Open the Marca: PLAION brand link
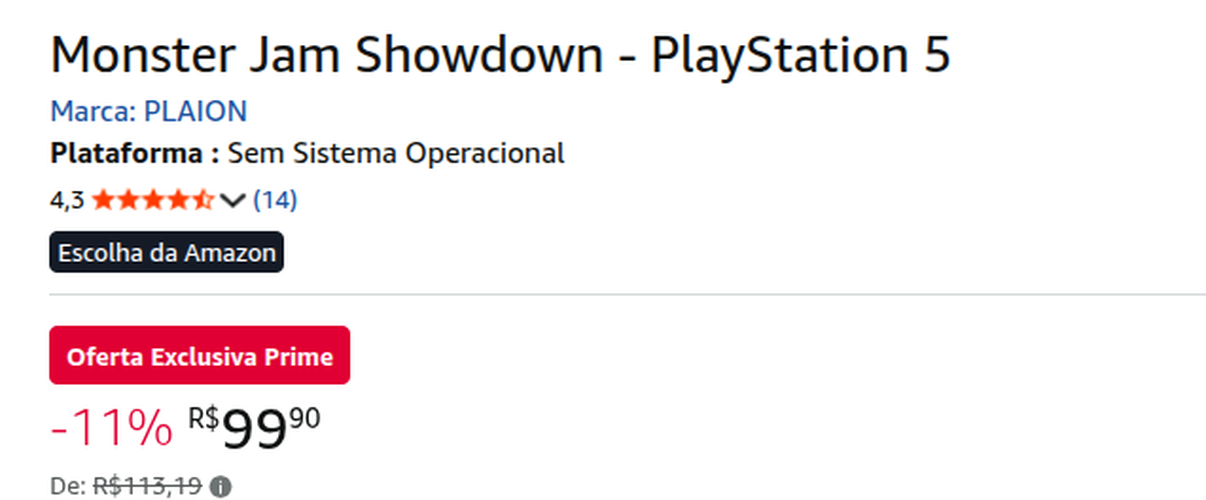Image resolution: width=1206 pixels, height=500 pixels. click(149, 111)
